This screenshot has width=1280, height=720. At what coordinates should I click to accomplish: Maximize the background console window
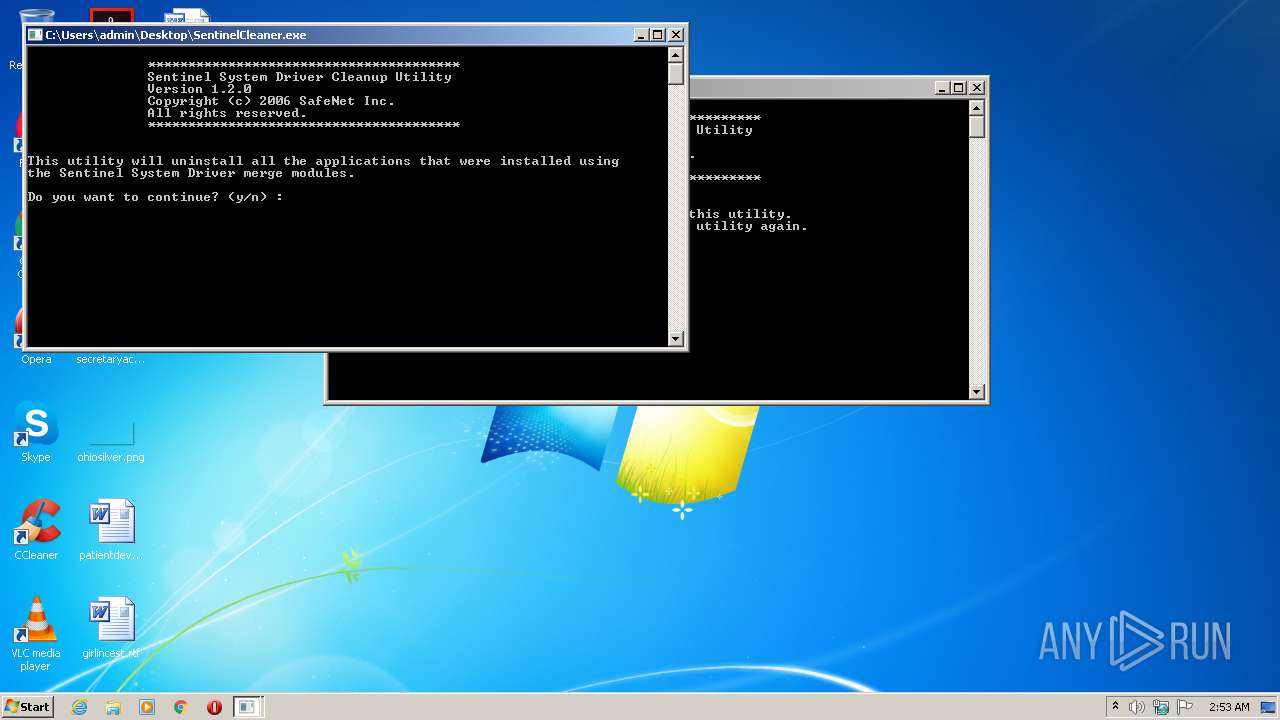pyautogui.click(x=959, y=88)
